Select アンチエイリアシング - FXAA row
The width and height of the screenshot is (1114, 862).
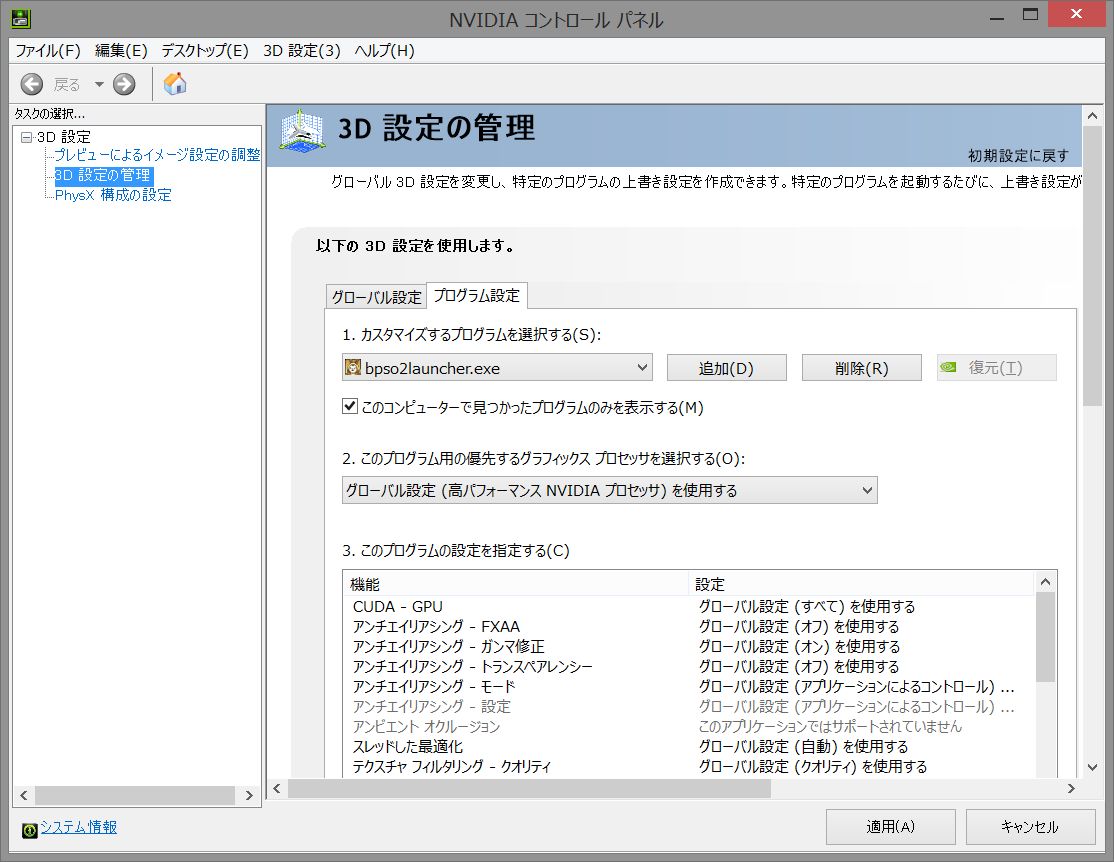(688, 626)
